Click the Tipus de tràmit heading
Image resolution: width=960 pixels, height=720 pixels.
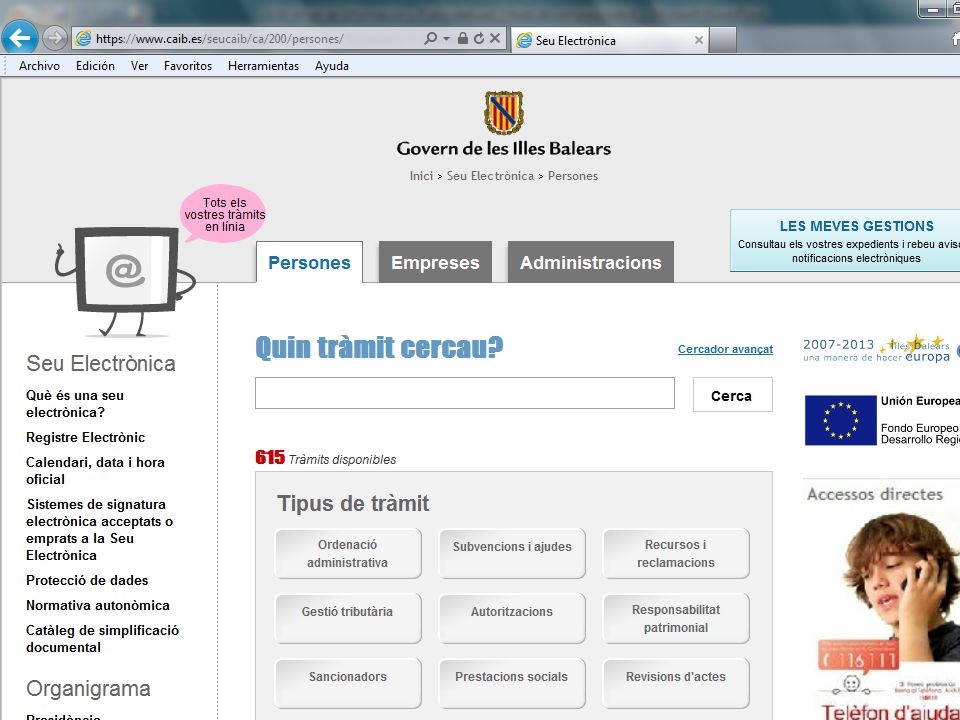pos(353,503)
